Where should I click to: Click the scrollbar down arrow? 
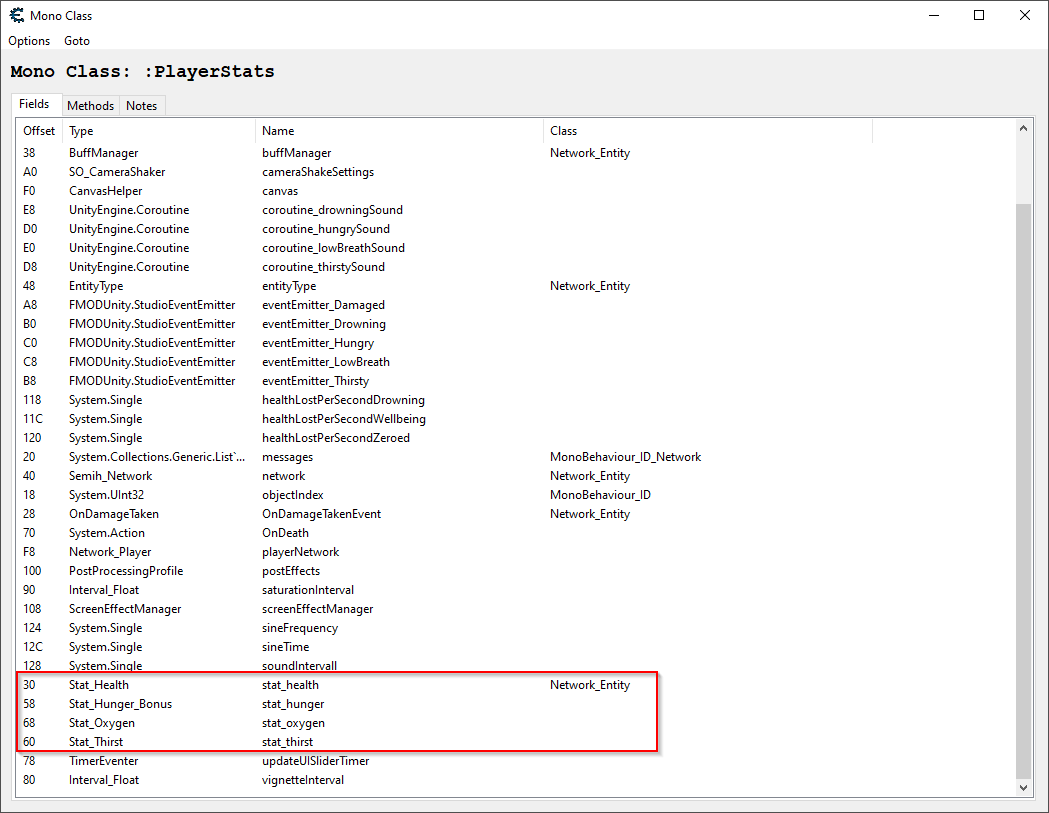coord(1023,787)
